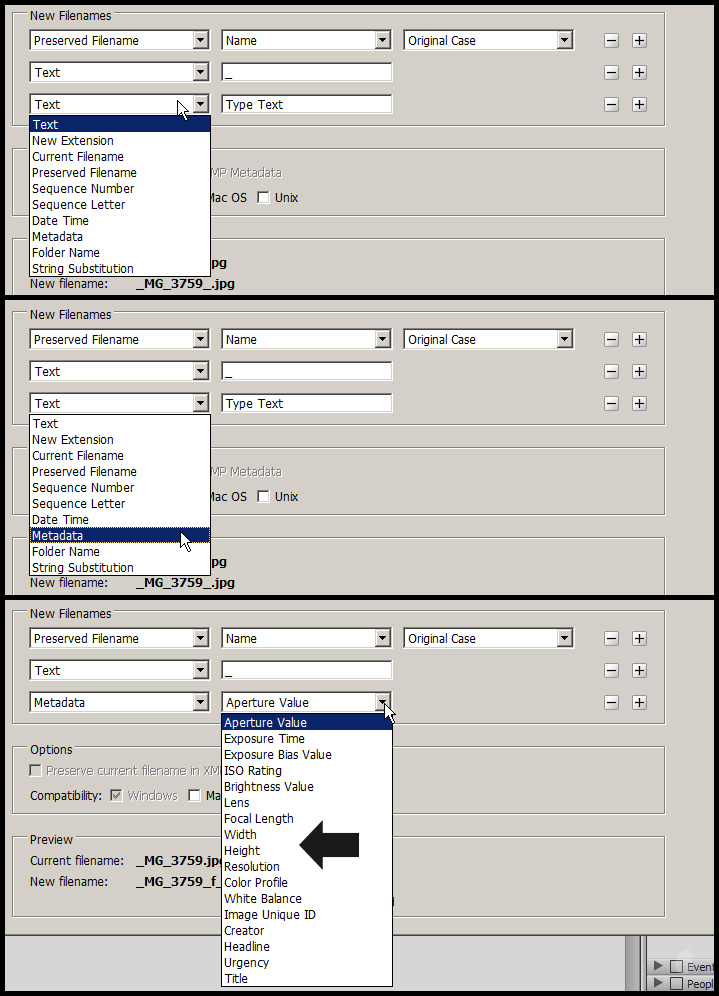Image resolution: width=719 pixels, height=996 pixels.
Task: Toggle the Windows compatibility checkbox
Action: (117, 796)
